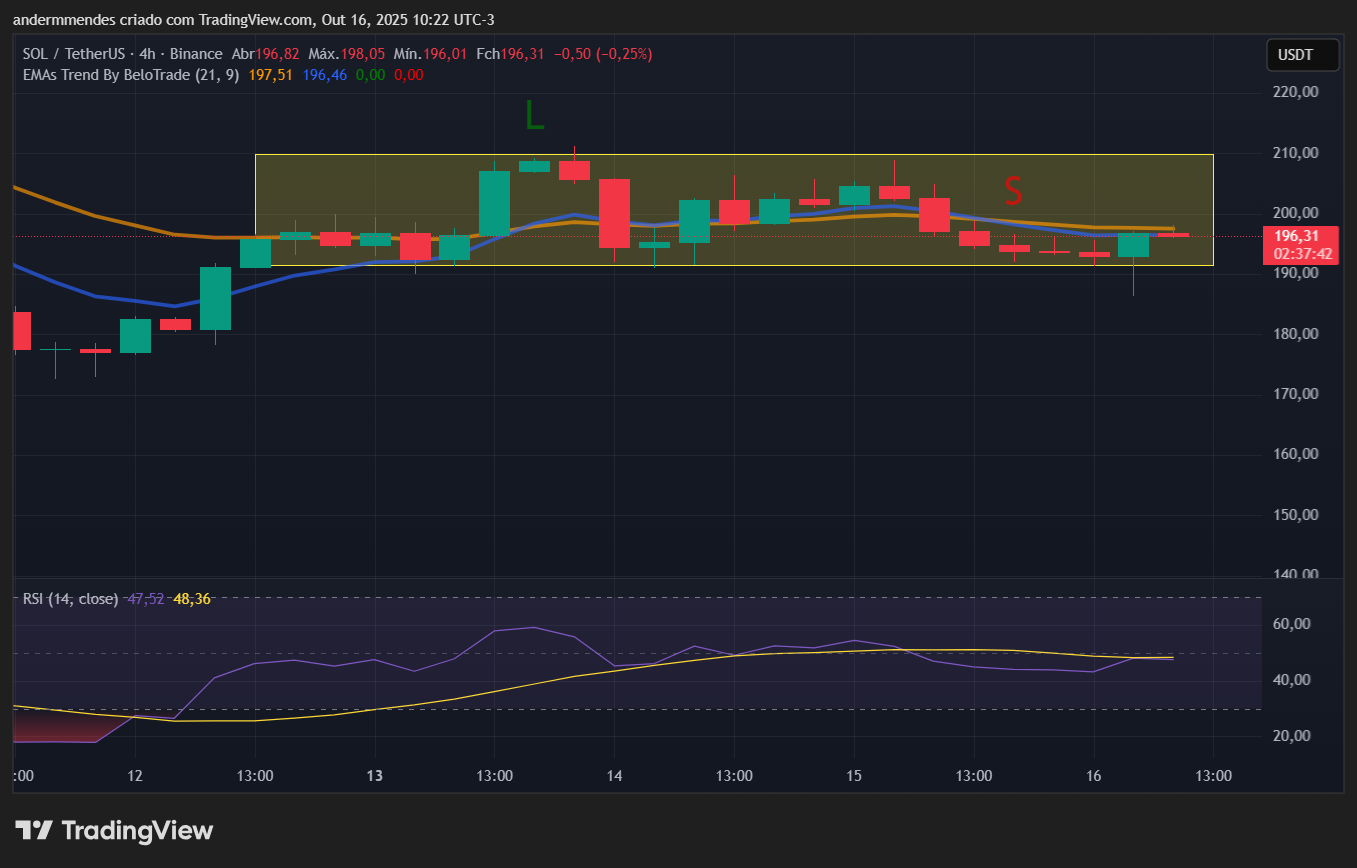Viewport: 1357px width, 868px height.
Task: Select the RSI (14, close) indicator label
Action: (x=70, y=599)
